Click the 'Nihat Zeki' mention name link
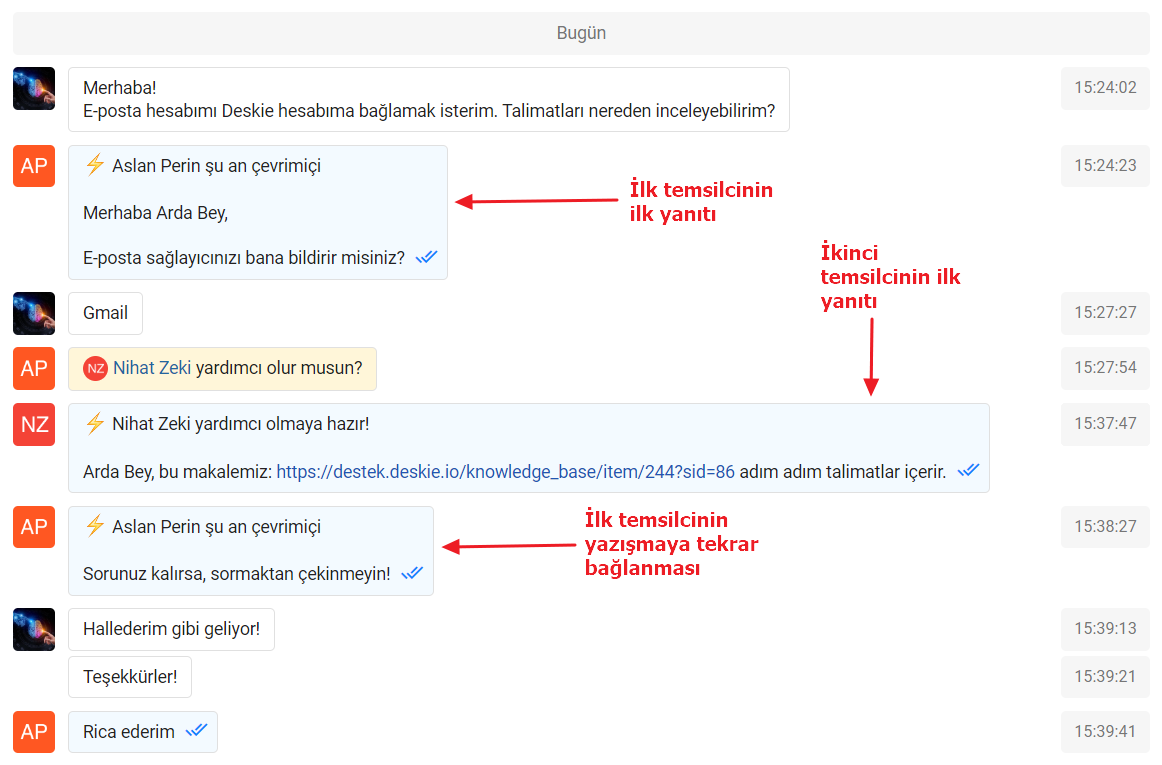 152,368
